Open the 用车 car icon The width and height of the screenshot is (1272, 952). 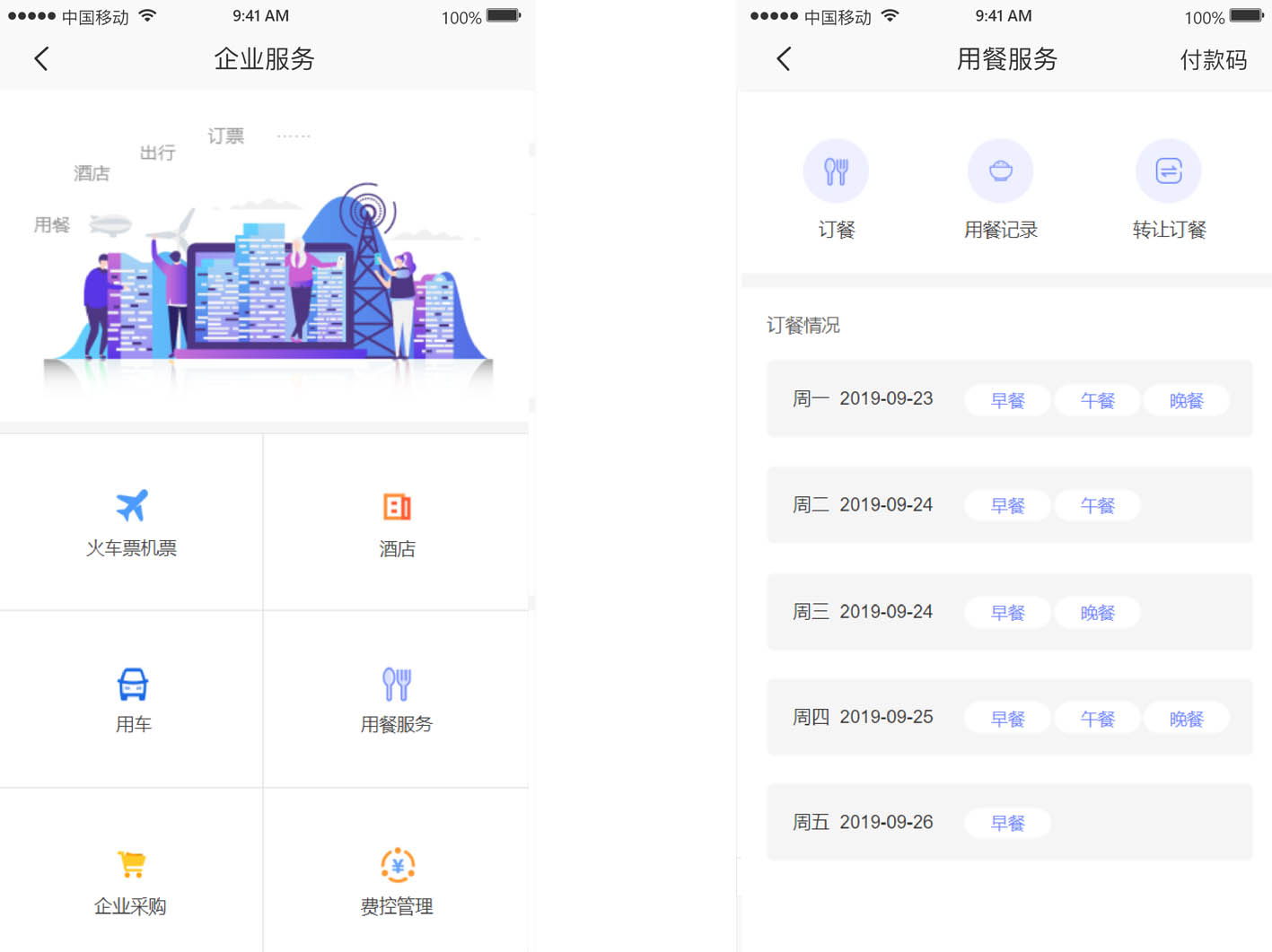pyautogui.click(x=133, y=685)
